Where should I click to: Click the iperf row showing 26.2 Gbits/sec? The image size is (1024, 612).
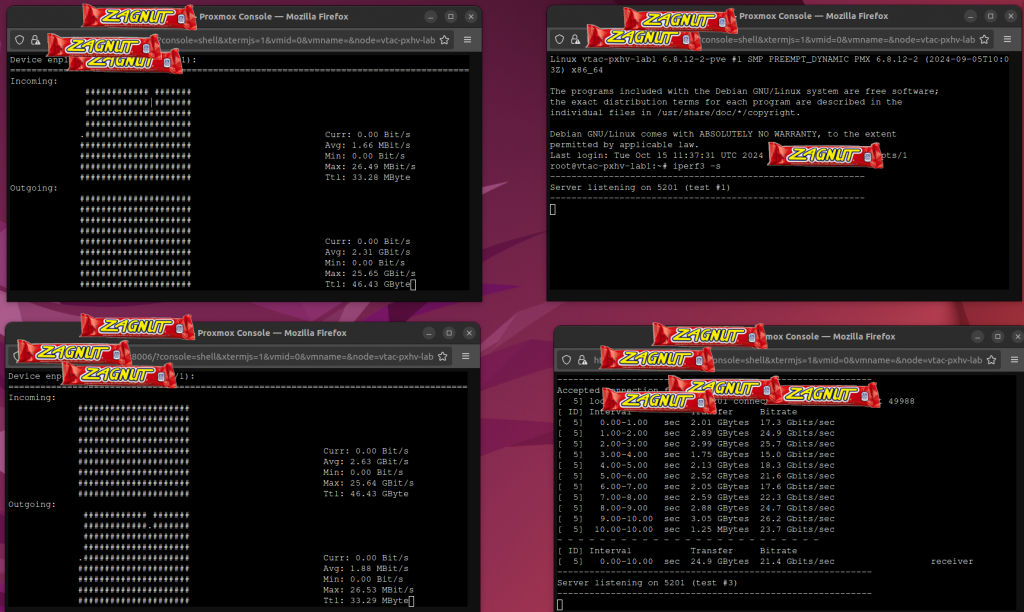point(696,519)
